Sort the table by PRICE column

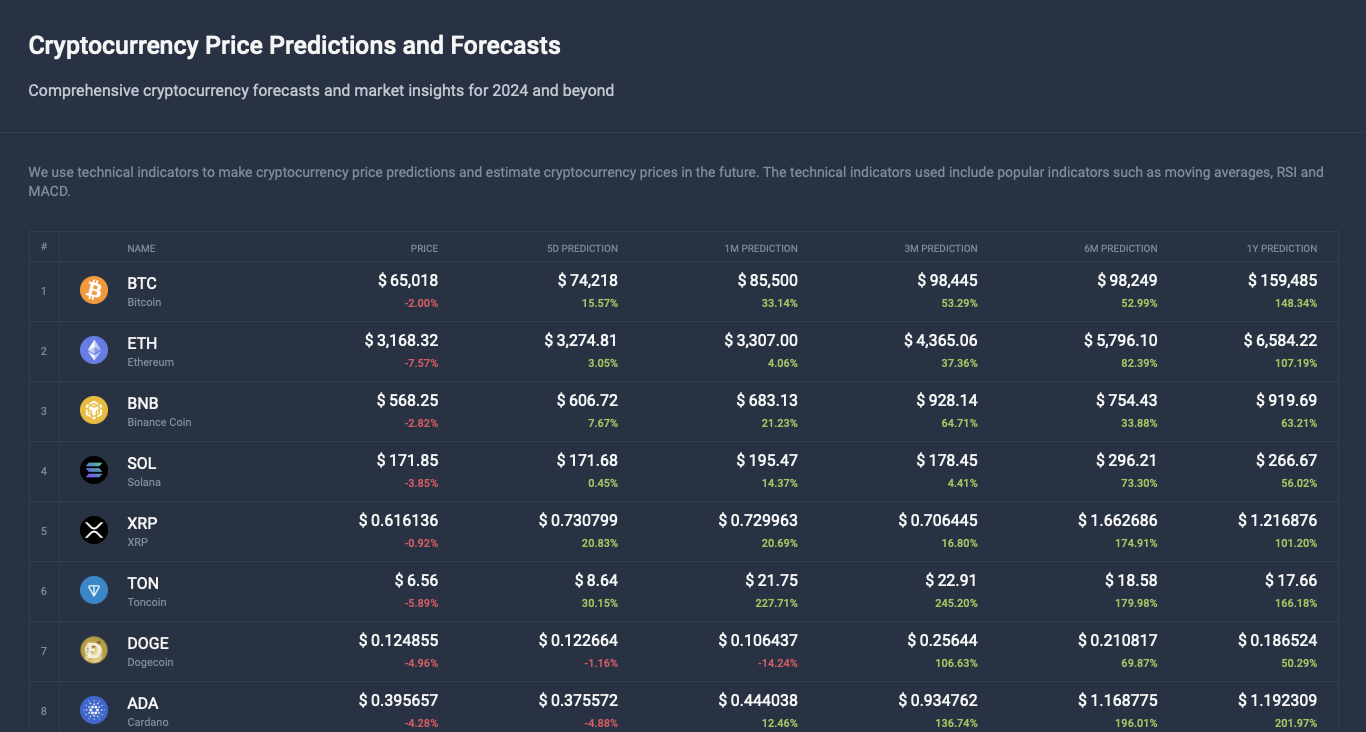tap(423, 248)
